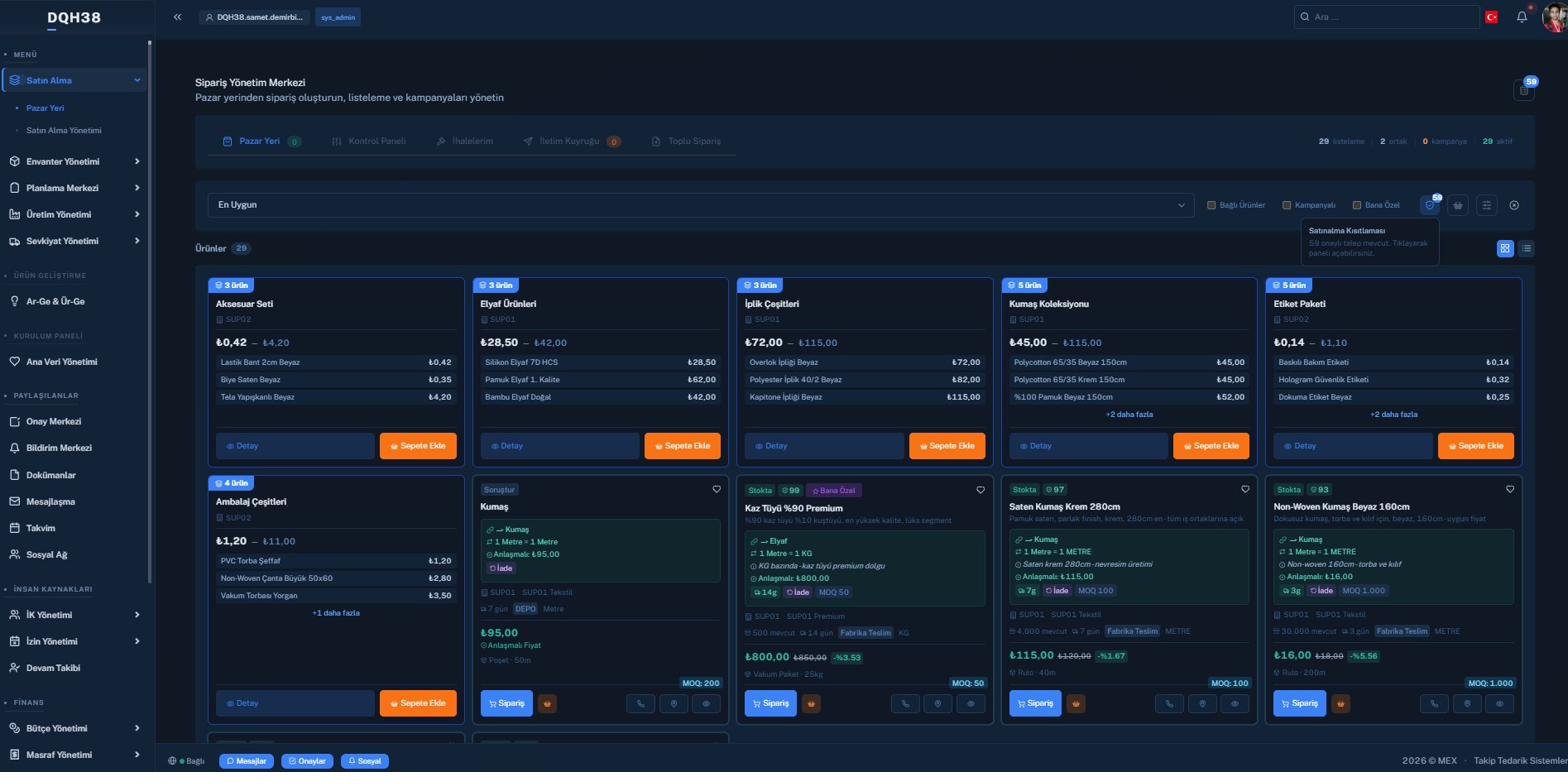Open the notifications bell icon
Screen dimensions: 1568x784
click(x=1522, y=17)
